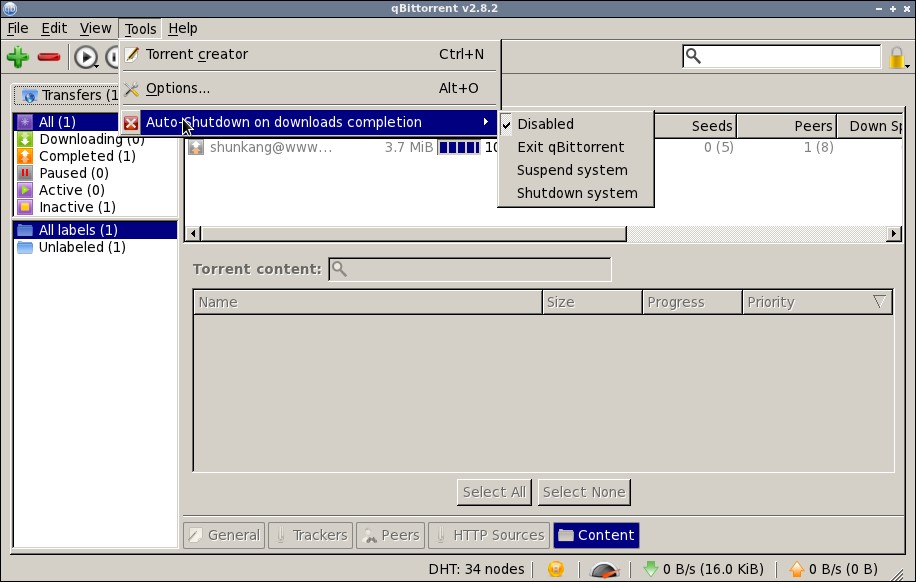Sort content by Size column header

pyautogui.click(x=592, y=302)
